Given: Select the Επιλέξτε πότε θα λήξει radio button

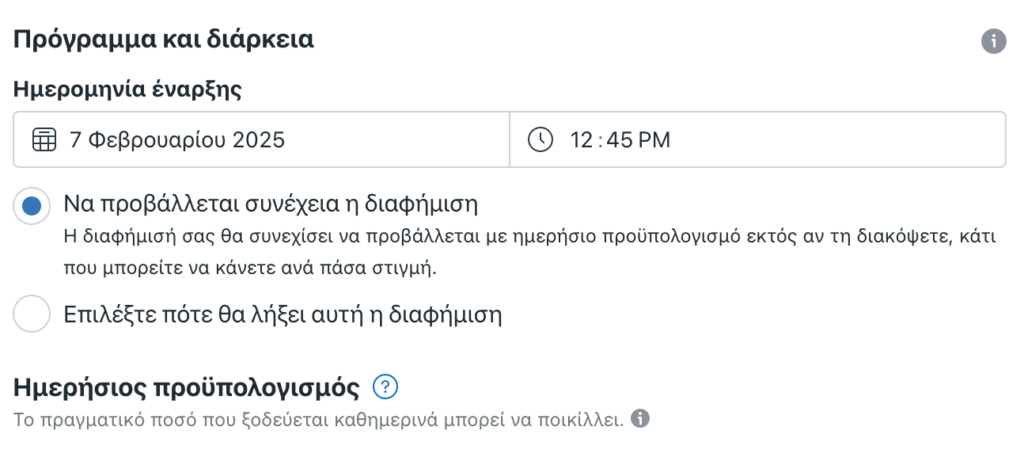Looking at the screenshot, I should tap(31, 314).
